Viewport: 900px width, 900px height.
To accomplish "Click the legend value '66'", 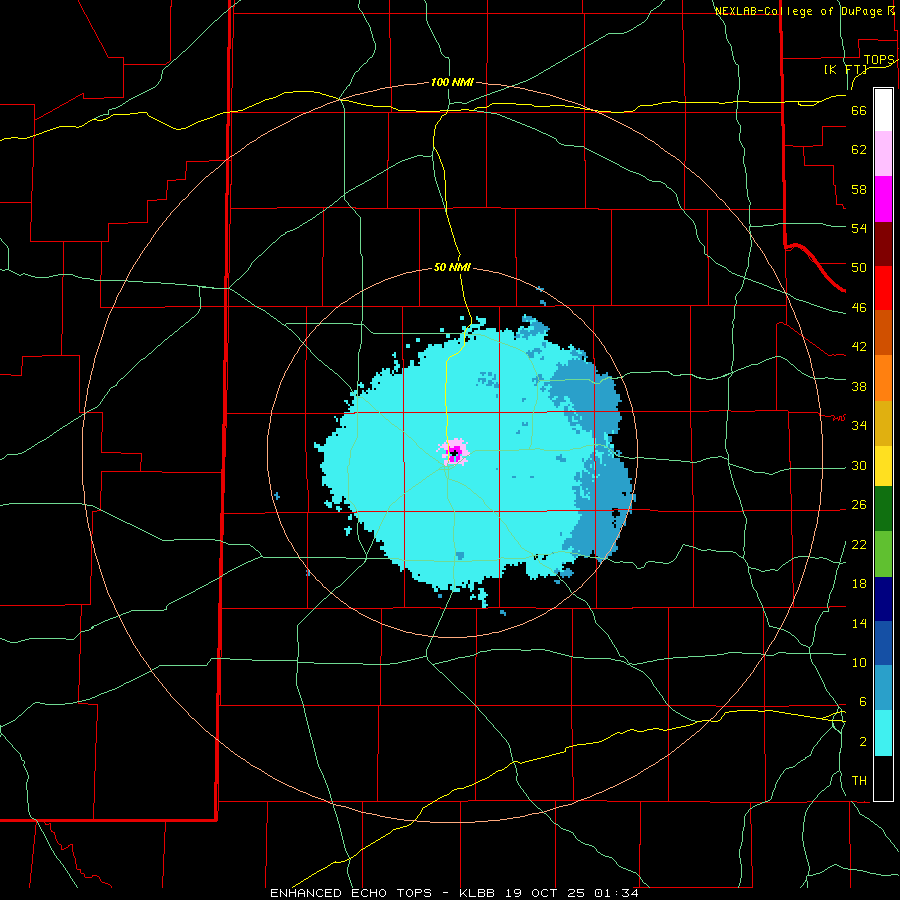I will (x=859, y=111).
